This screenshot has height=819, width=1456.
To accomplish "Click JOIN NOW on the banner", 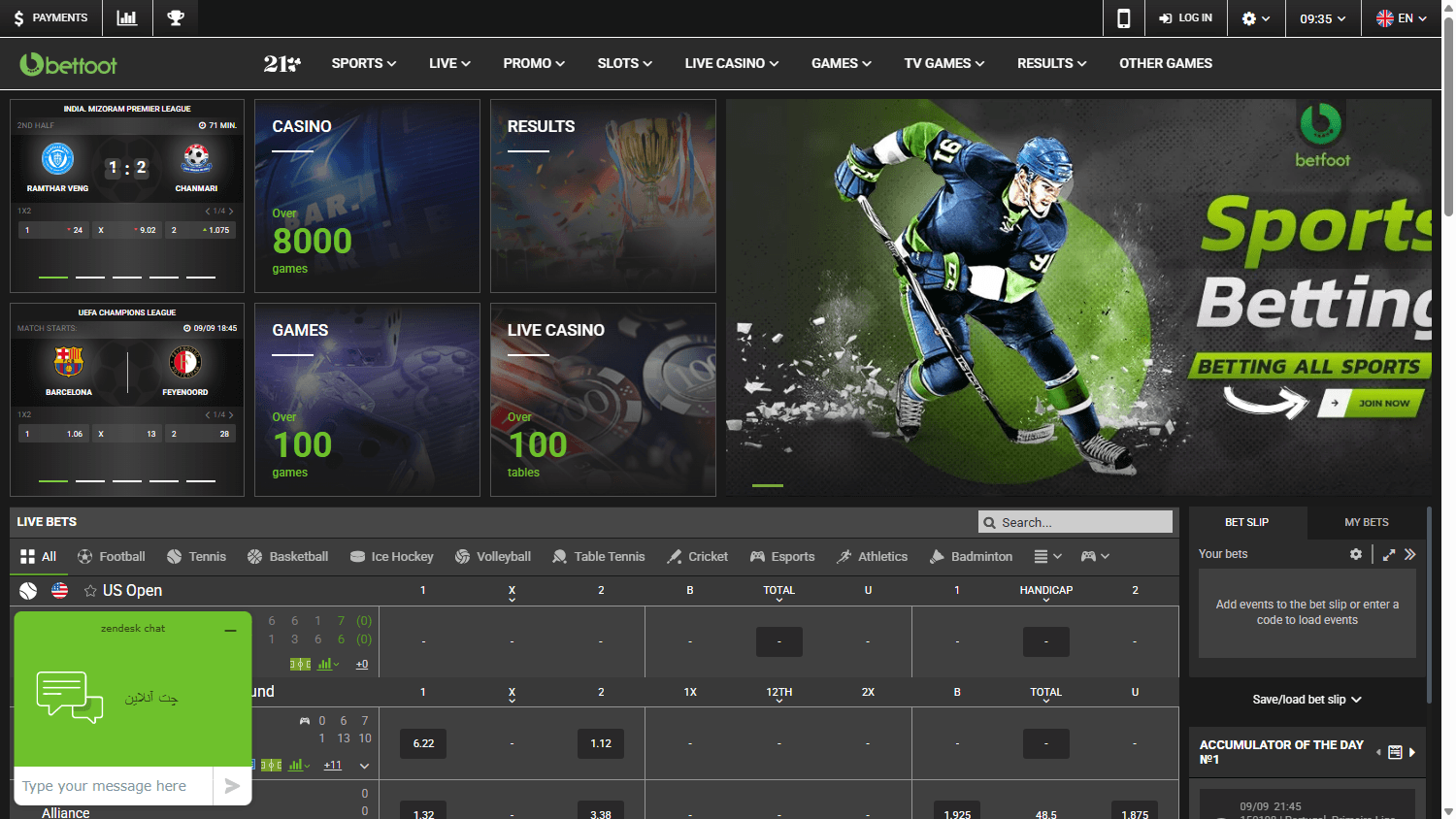I will pos(1371,403).
